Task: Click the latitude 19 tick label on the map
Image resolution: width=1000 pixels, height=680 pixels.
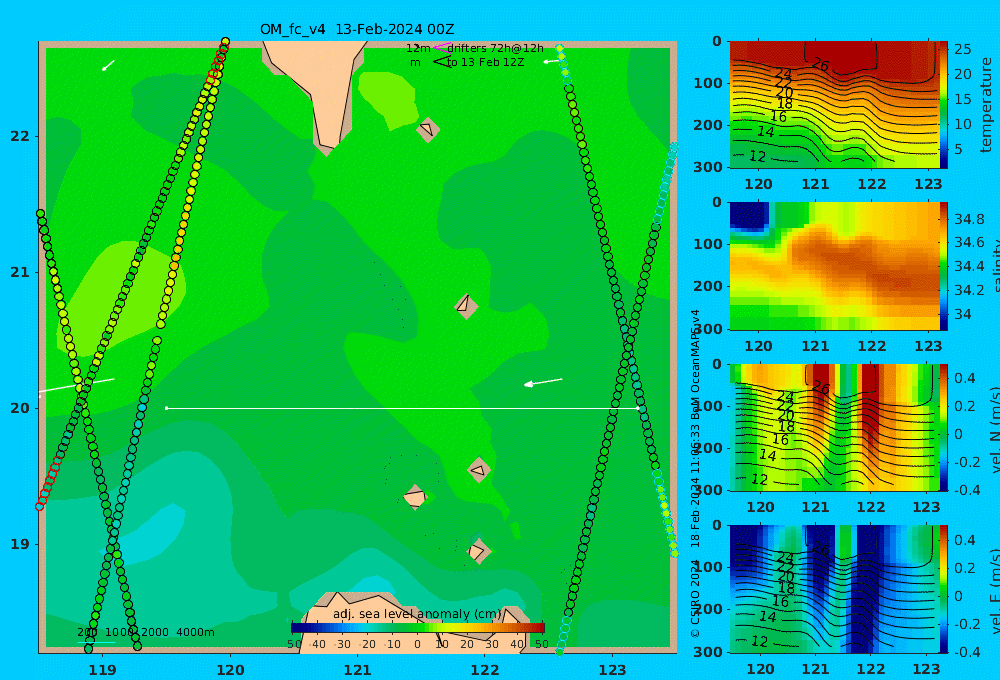Action: [20, 544]
